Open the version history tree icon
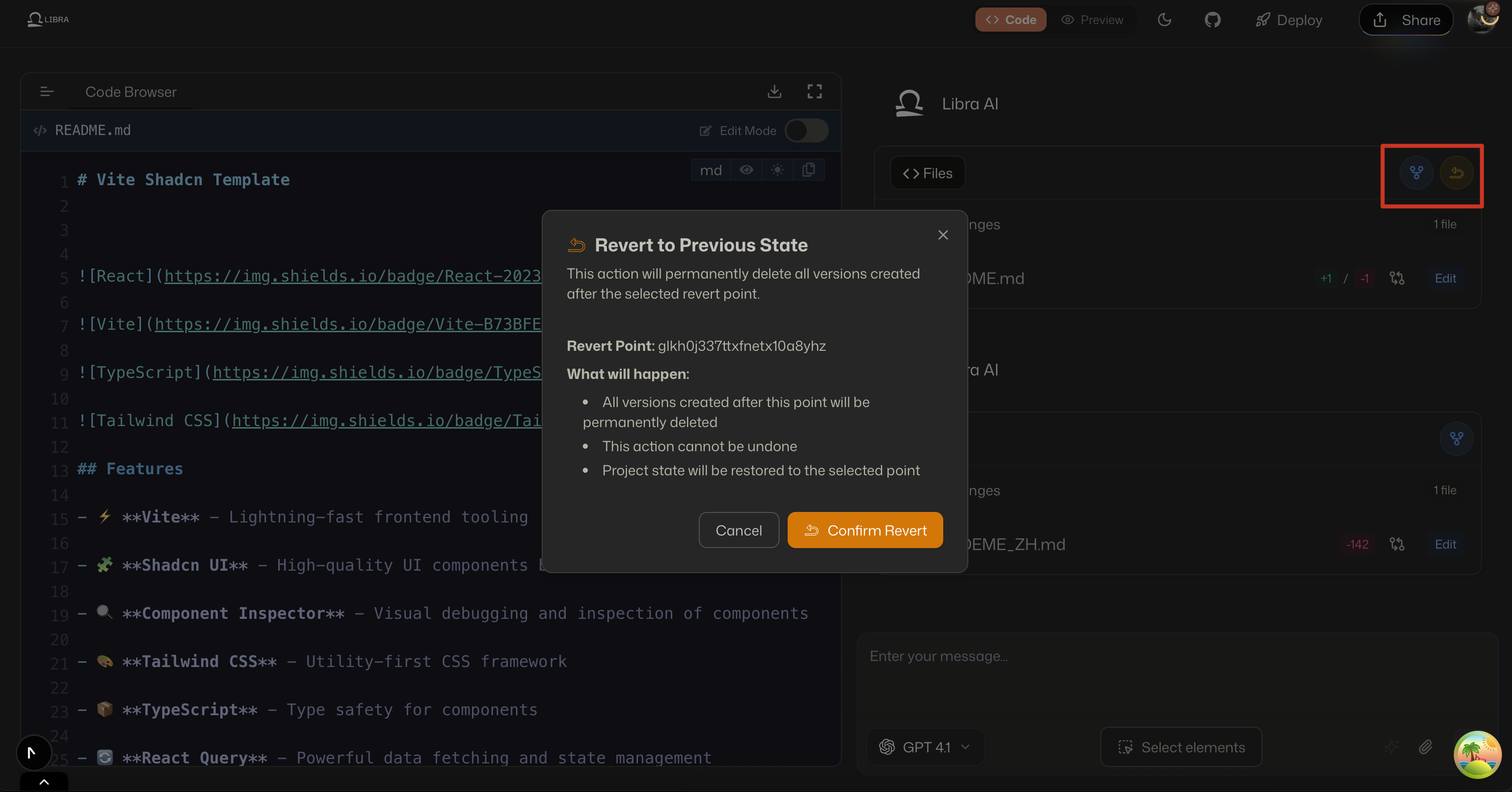The width and height of the screenshot is (1512, 792). coord(1416,173)
